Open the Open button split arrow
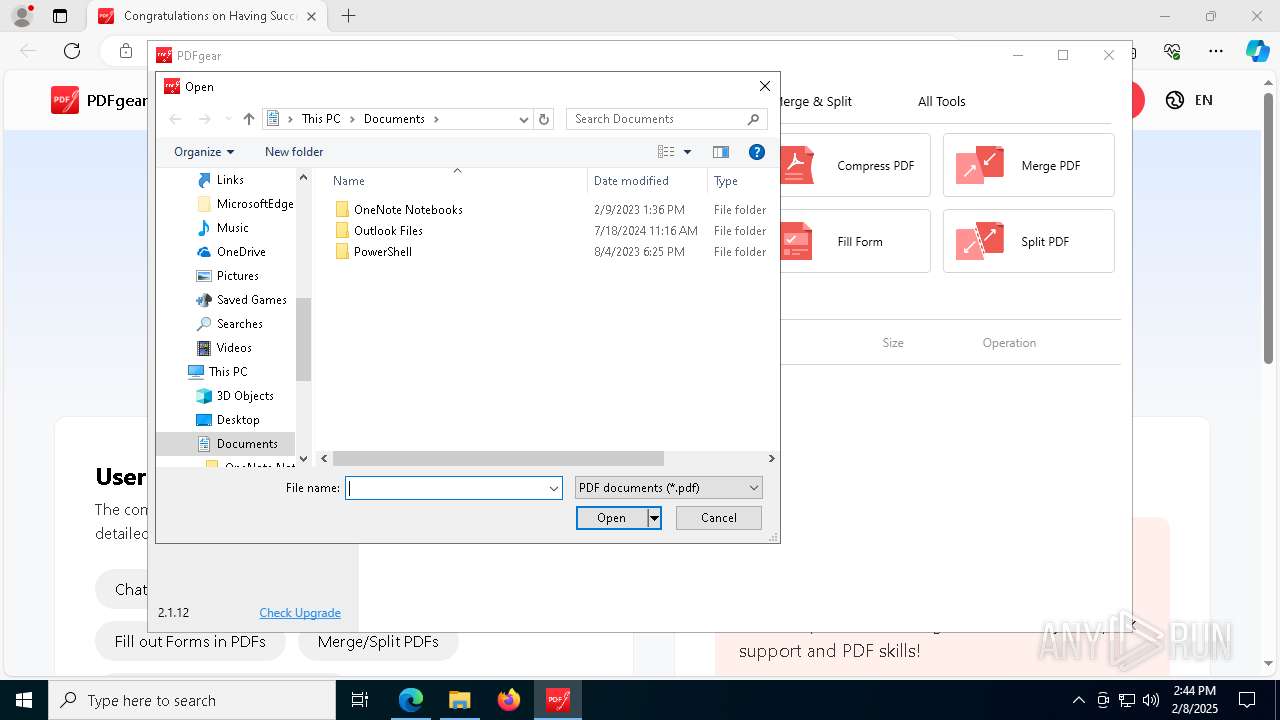 click(x=654, y=518)
